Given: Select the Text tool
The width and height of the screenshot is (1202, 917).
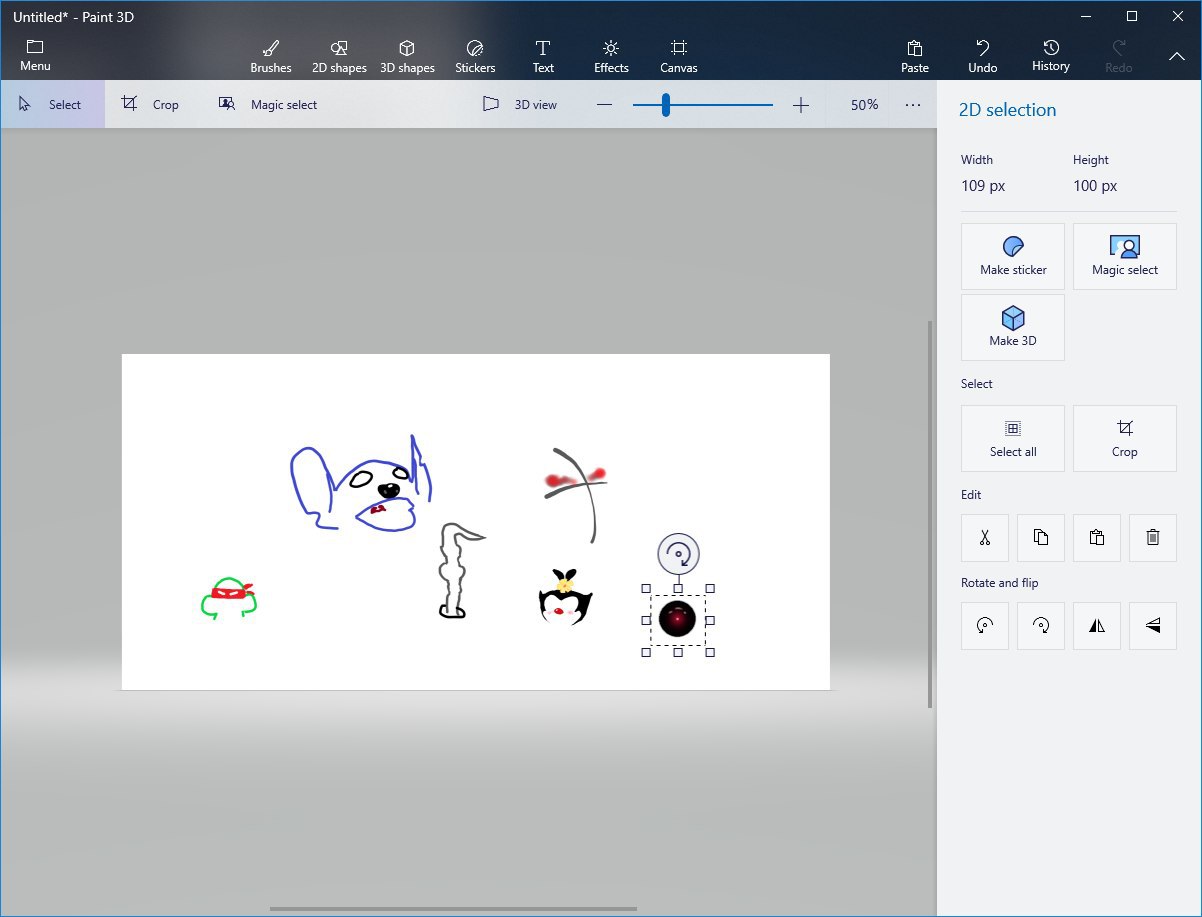Looking at the screenshot, I should (x=543, y=57).
